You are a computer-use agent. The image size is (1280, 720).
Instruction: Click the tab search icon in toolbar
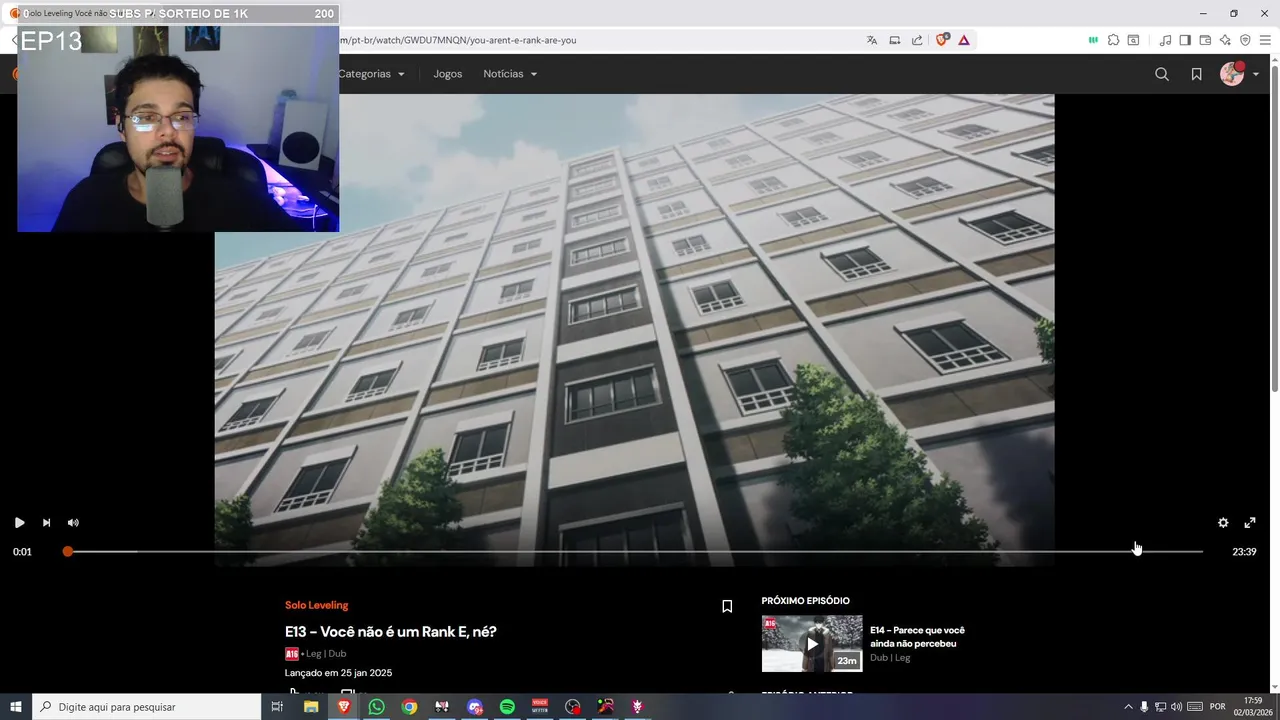point(1133,40)
